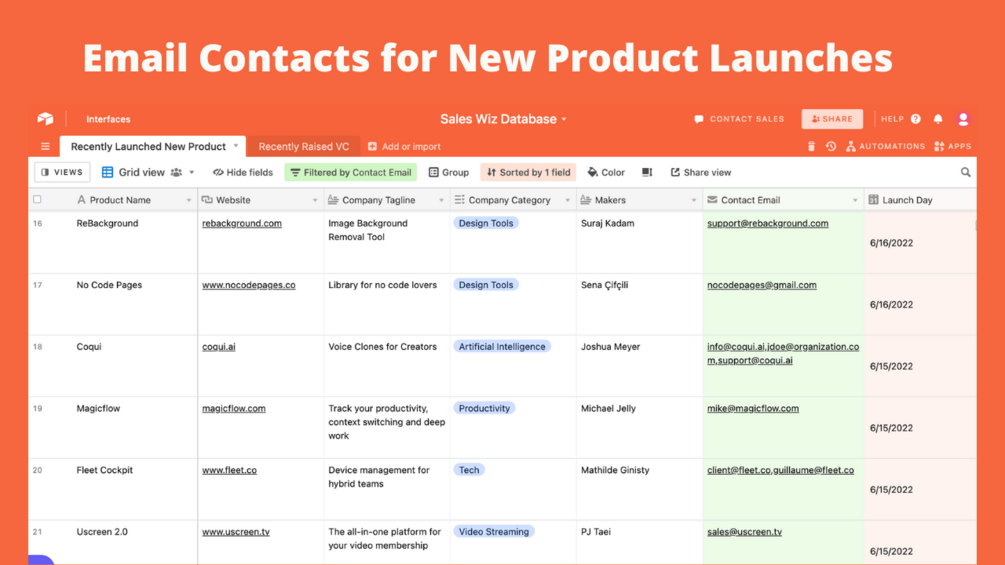This screenshot has height=565, width=1005.
Task: Click the Share button
Action: (832, 119)
